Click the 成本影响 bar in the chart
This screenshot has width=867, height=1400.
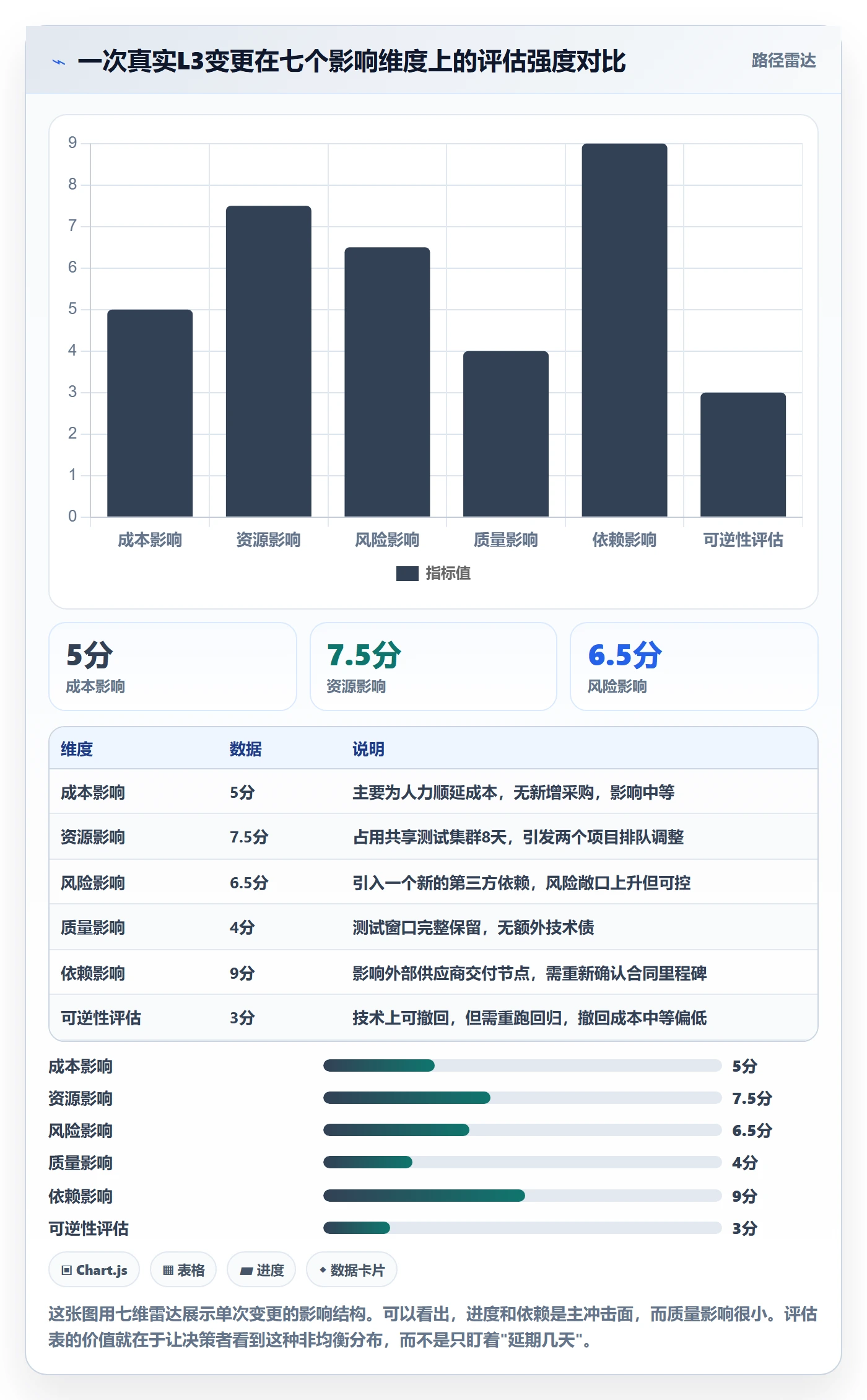[x=150, y=413]
